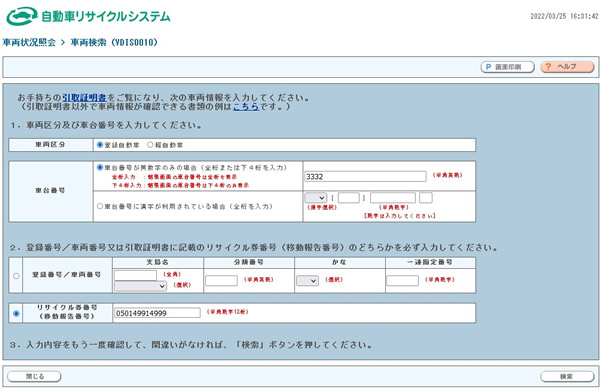
Task: Open the かな selection dropdown
Action: point(307,281)
